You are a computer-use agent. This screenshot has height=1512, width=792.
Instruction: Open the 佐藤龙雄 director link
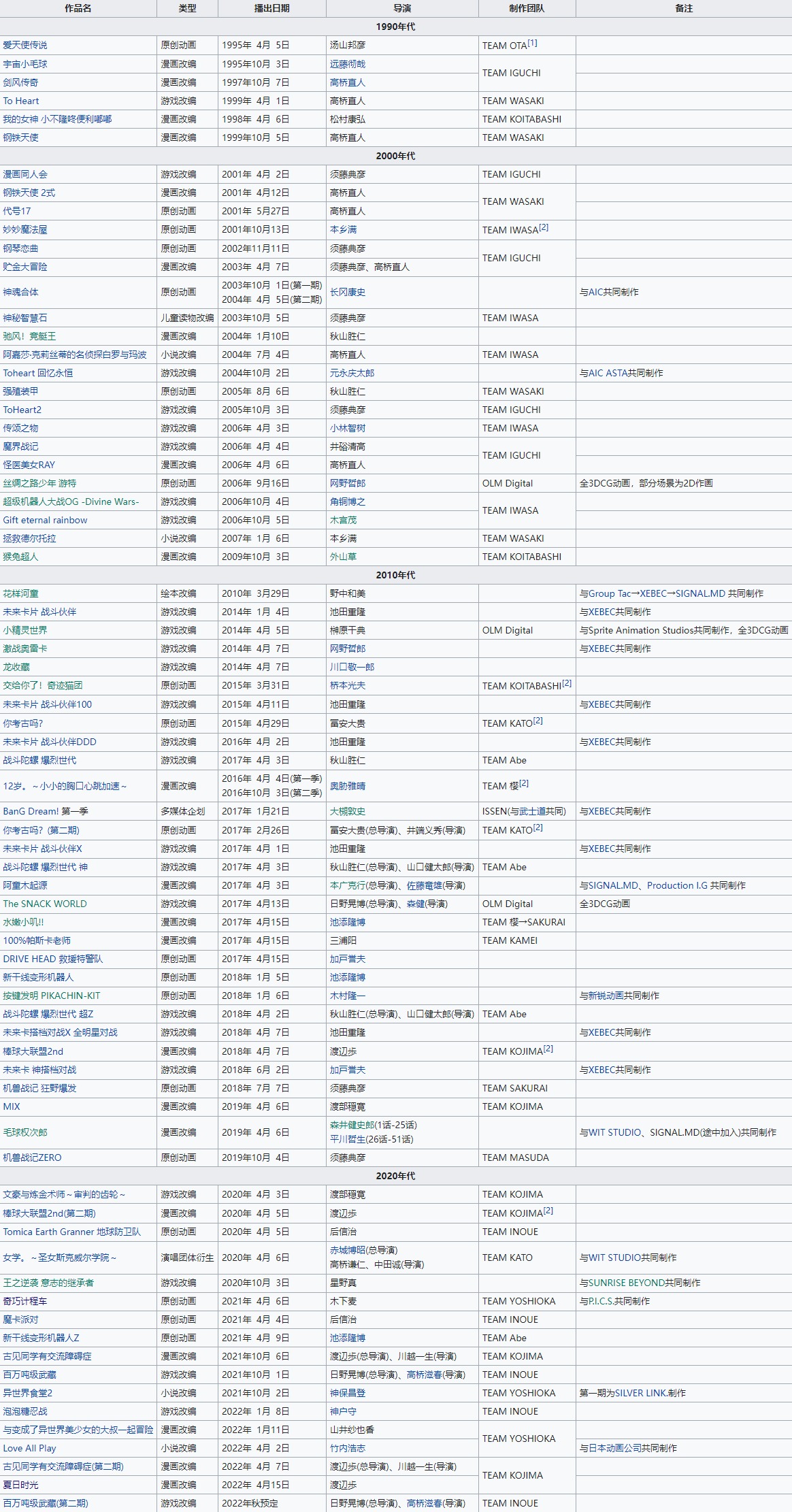[425, 885]
